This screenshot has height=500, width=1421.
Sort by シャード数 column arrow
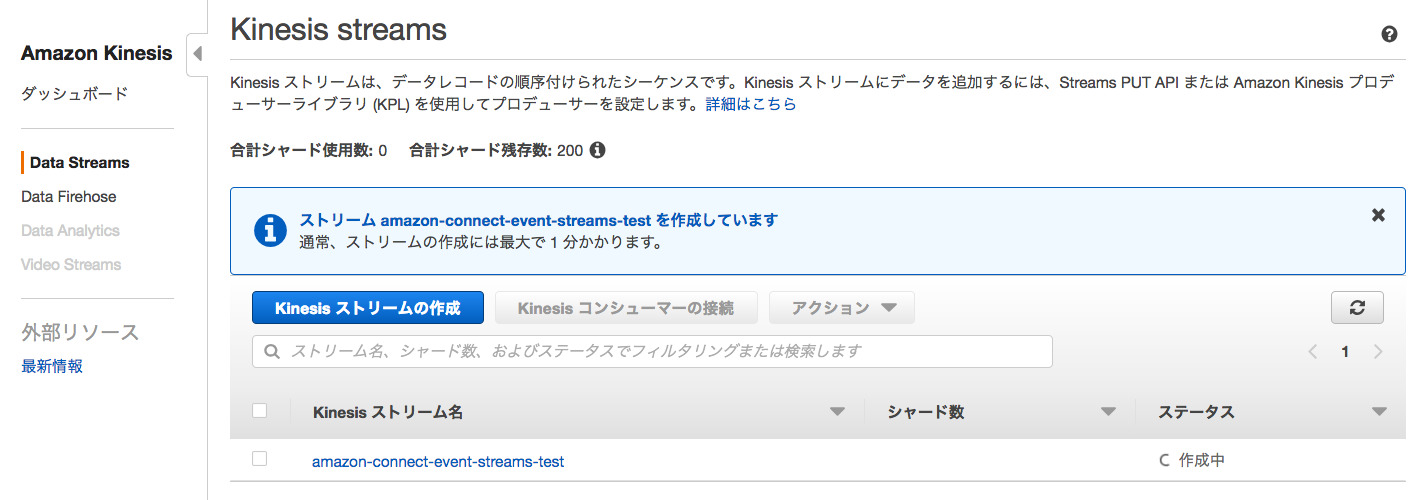click(1108, 412)
